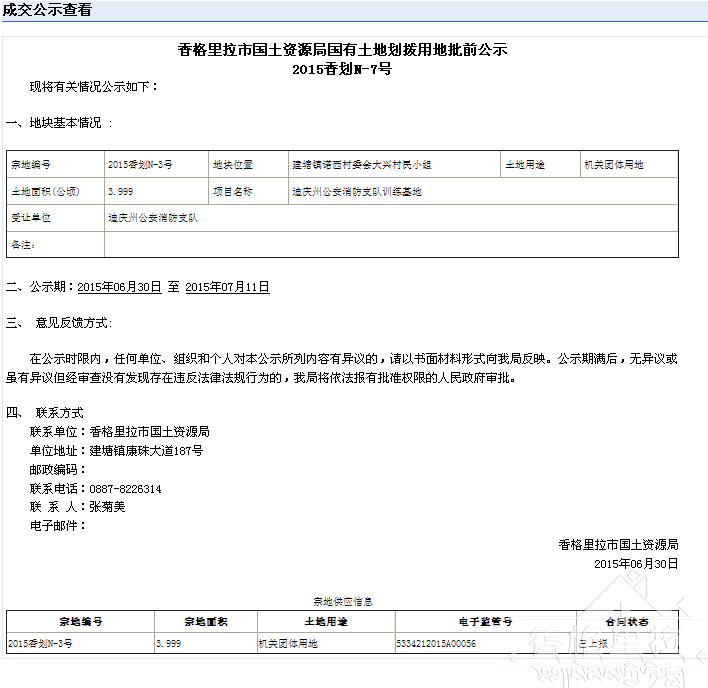Click the 受让单位 value 迪庆州公安消防支队

tap(153, 217)
